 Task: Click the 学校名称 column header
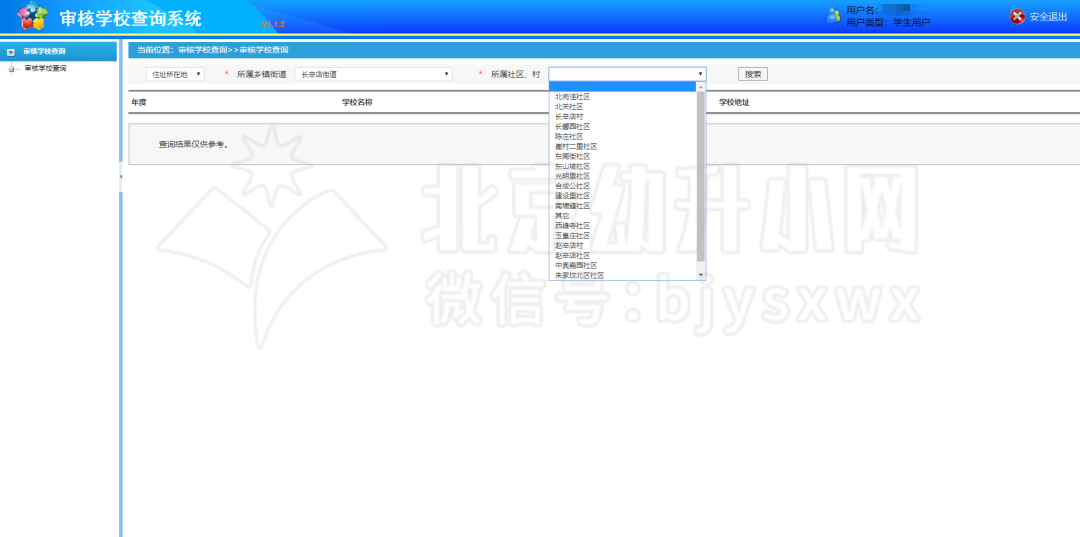click(x=357, y=103)
